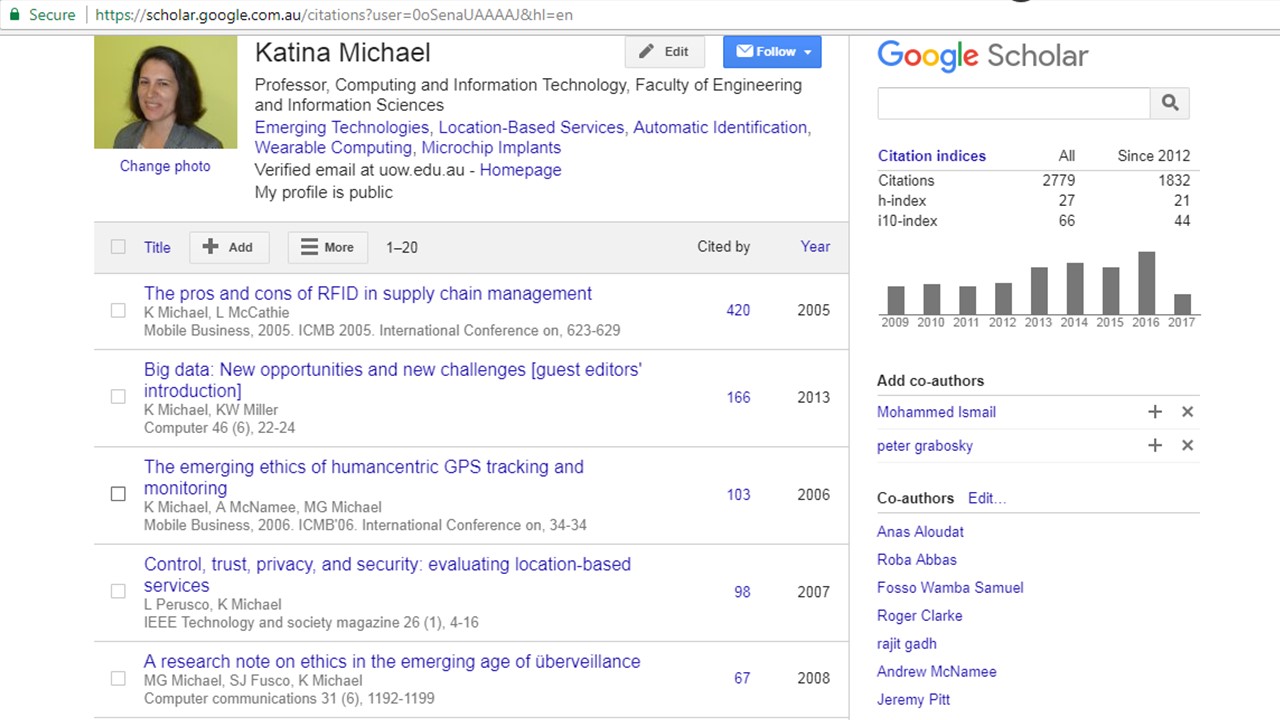View the 67 citations count

click(742, 678)
